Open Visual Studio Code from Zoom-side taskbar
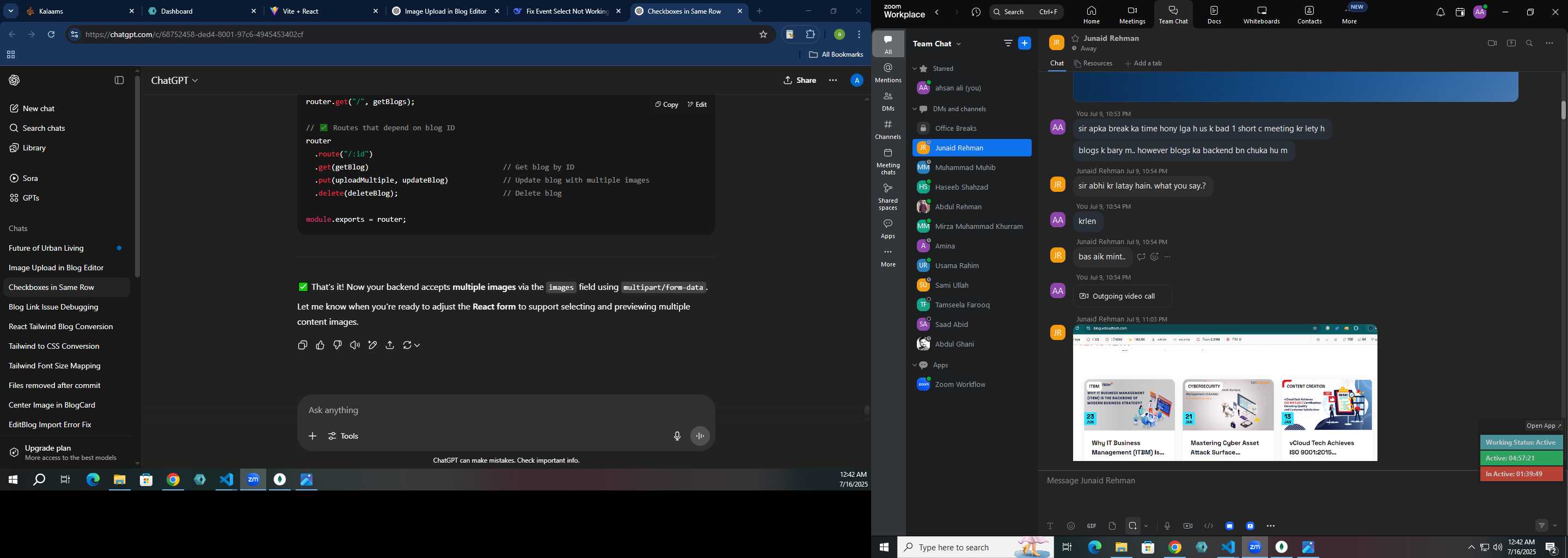Image resolution: width=1568 pixels, height=558 pixels. pos(1228,548)
